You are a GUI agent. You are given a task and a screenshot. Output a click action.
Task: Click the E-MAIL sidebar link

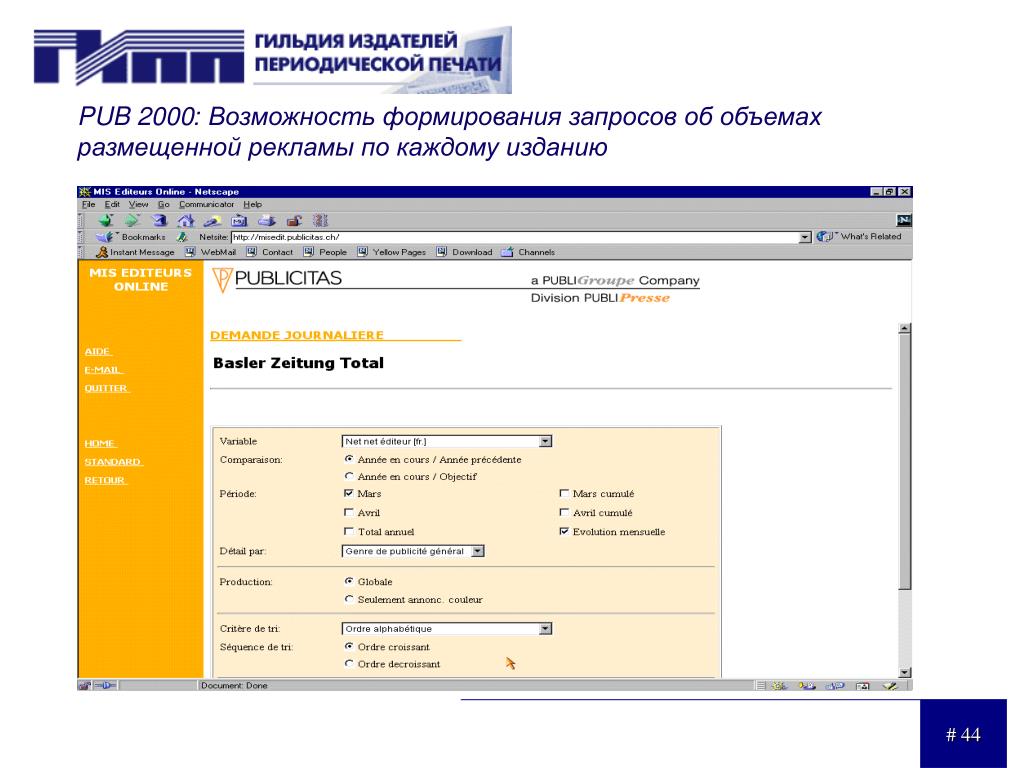pos(103,370)
